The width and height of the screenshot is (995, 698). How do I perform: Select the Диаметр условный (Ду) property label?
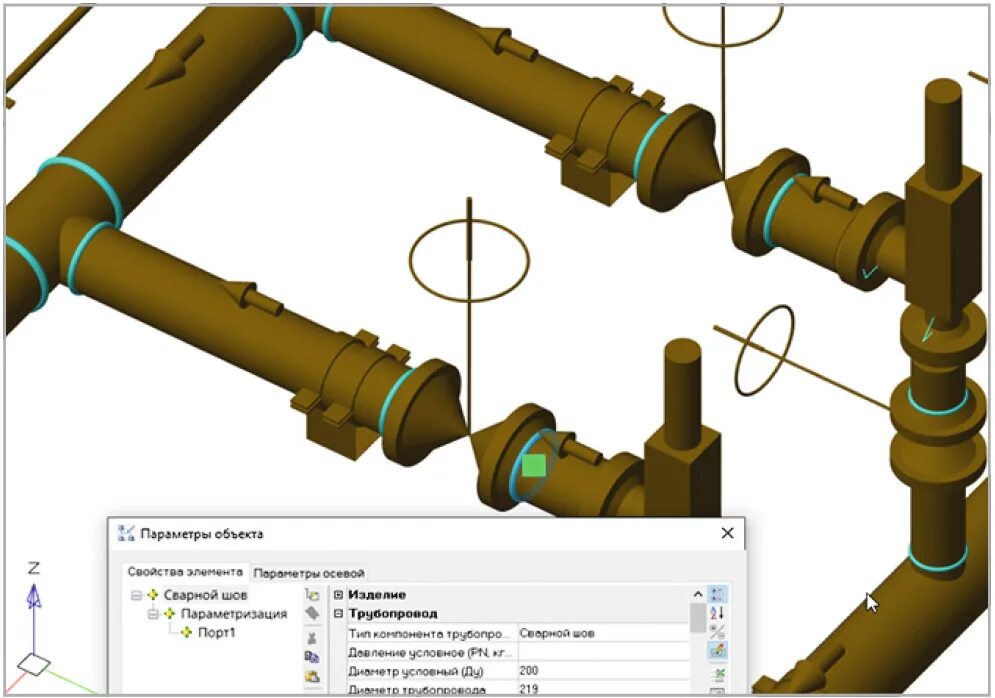click(415, 671)
